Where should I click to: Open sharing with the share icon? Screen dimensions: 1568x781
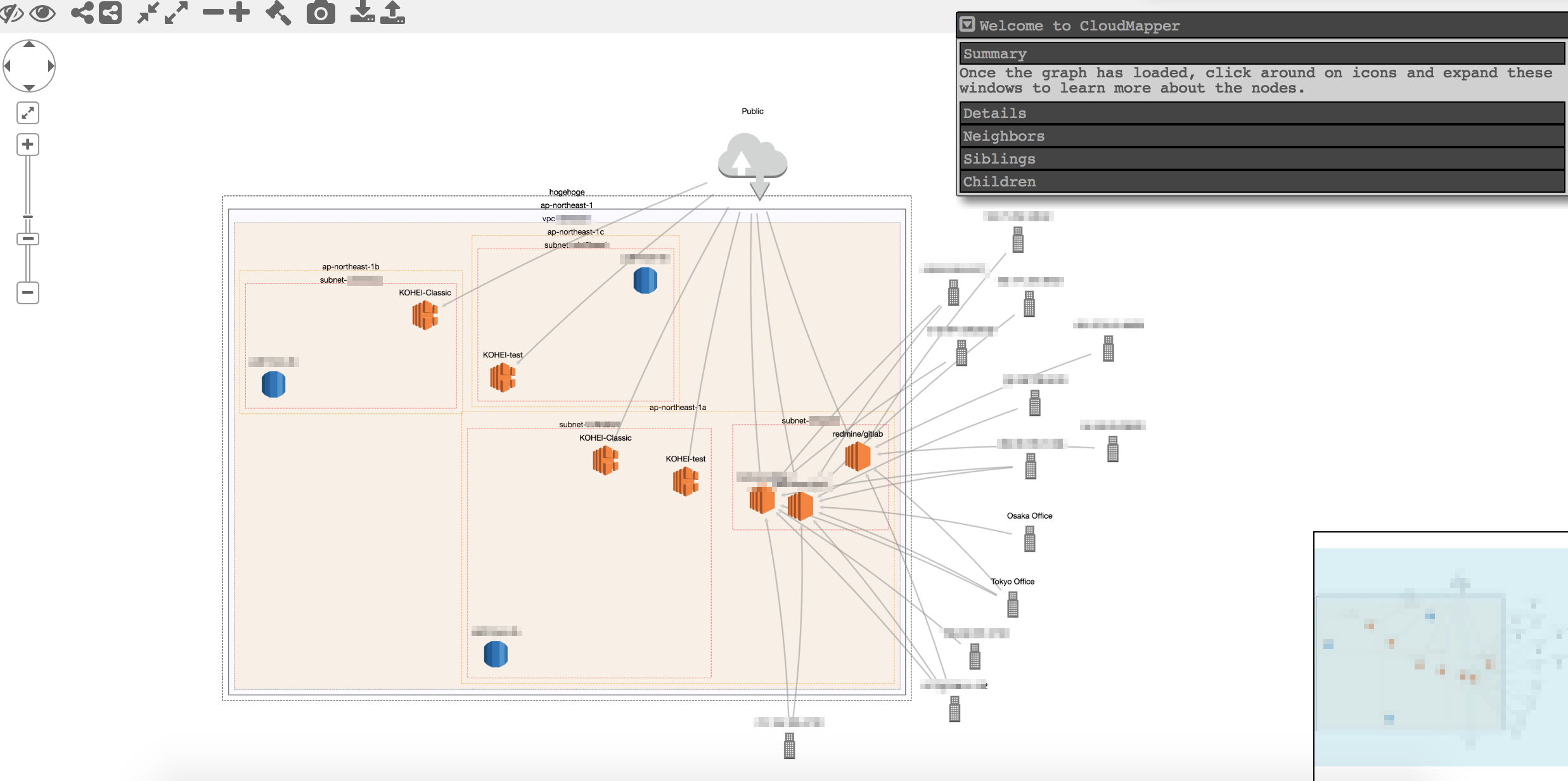[x=81, y=13]
